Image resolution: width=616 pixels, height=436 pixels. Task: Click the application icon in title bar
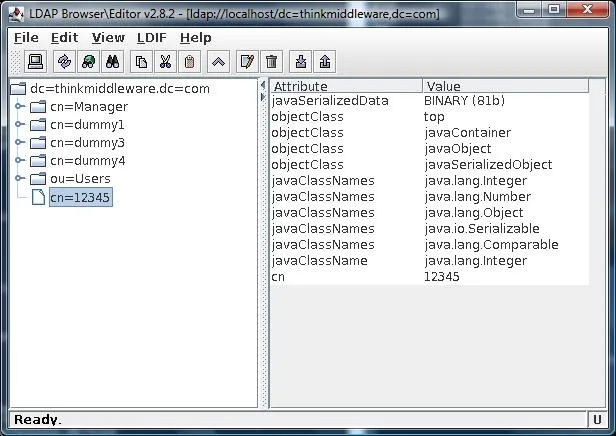(17, 14)
